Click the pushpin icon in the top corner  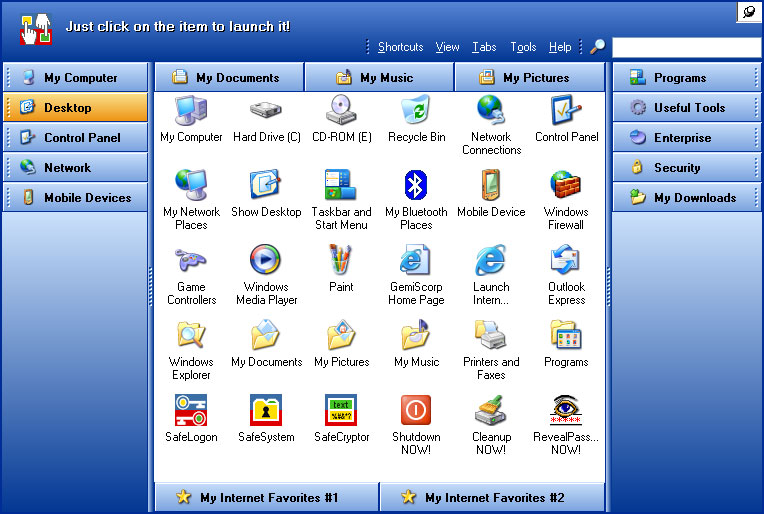click(x=749, y=12)
